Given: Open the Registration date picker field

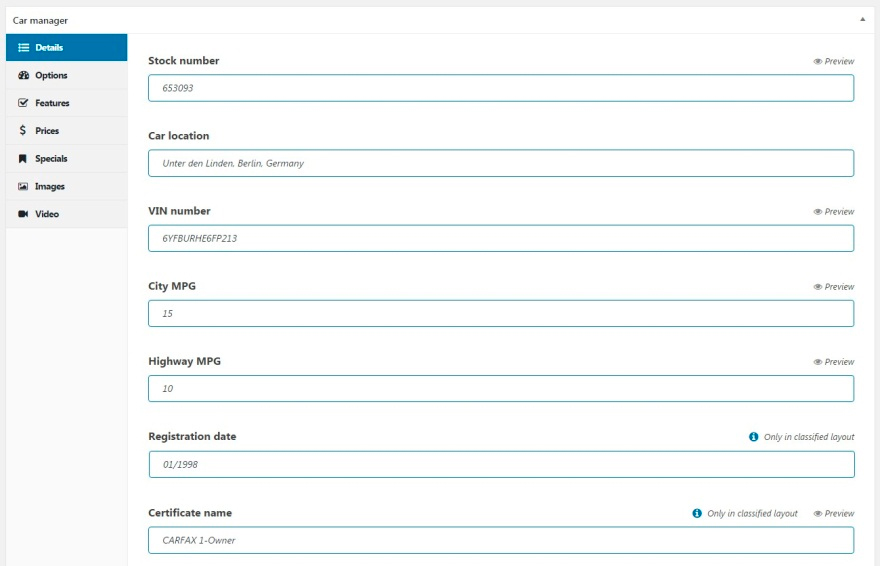Looking at the screenshot, I should pos(501,464).
